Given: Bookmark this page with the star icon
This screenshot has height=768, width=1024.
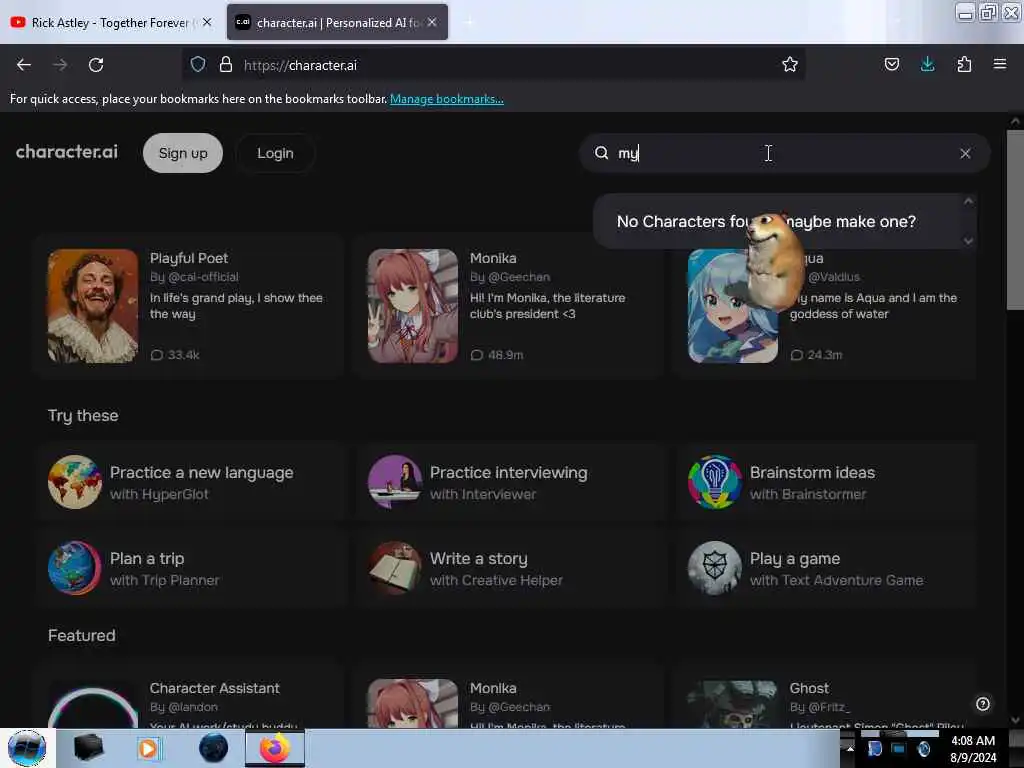Looking at the screenshot, I should [x=790, y=64].
